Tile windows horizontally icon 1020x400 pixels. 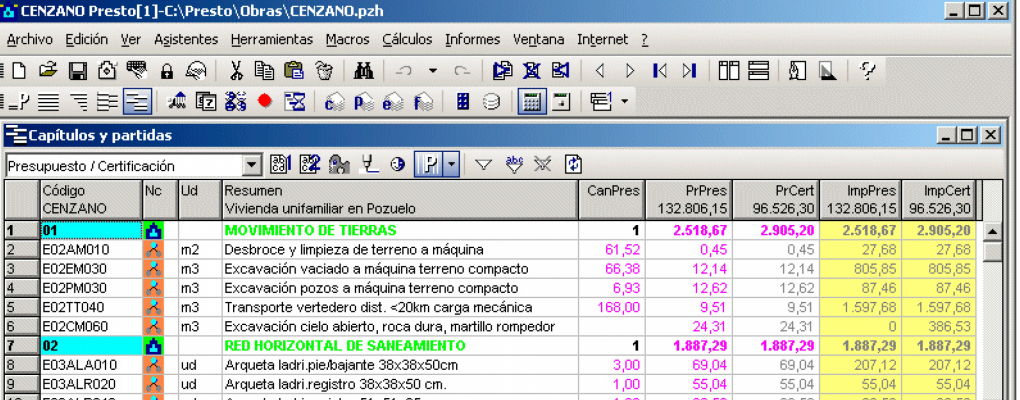pyautogui.click(x=758, y=70)
